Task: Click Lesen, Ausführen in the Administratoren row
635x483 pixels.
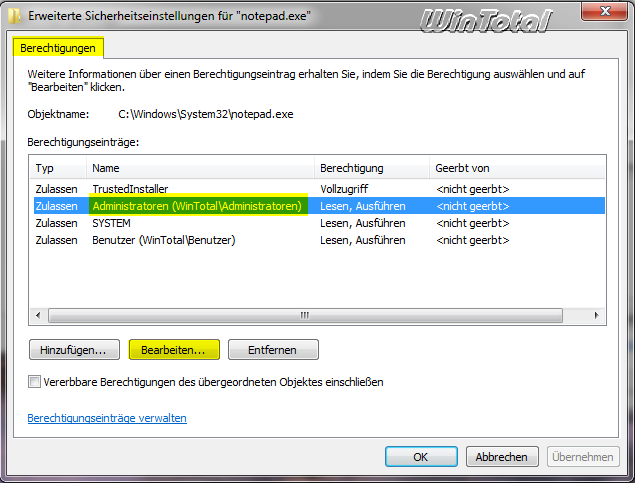Action: tap(363, 206)
